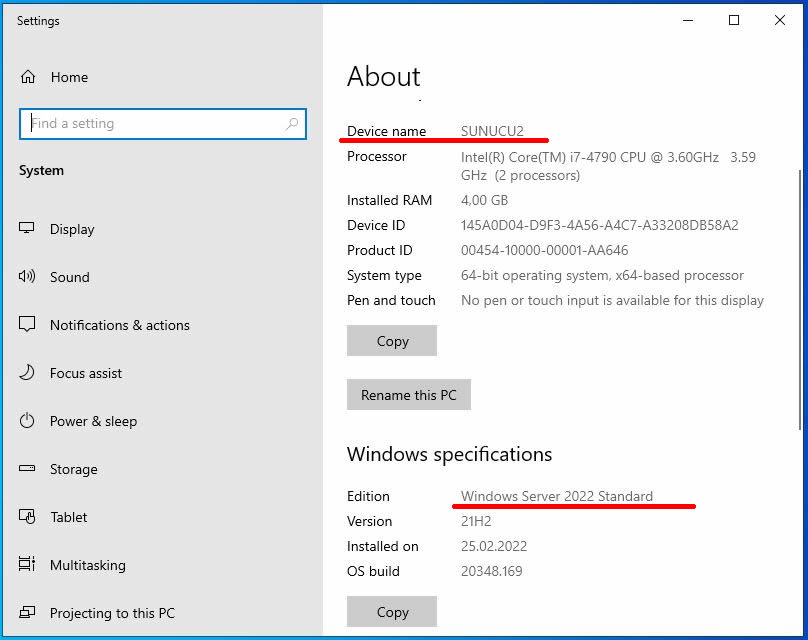Viewport: 808px width, 640px height.
Task: Click Rename this PC button
Action: pos(409,395)
